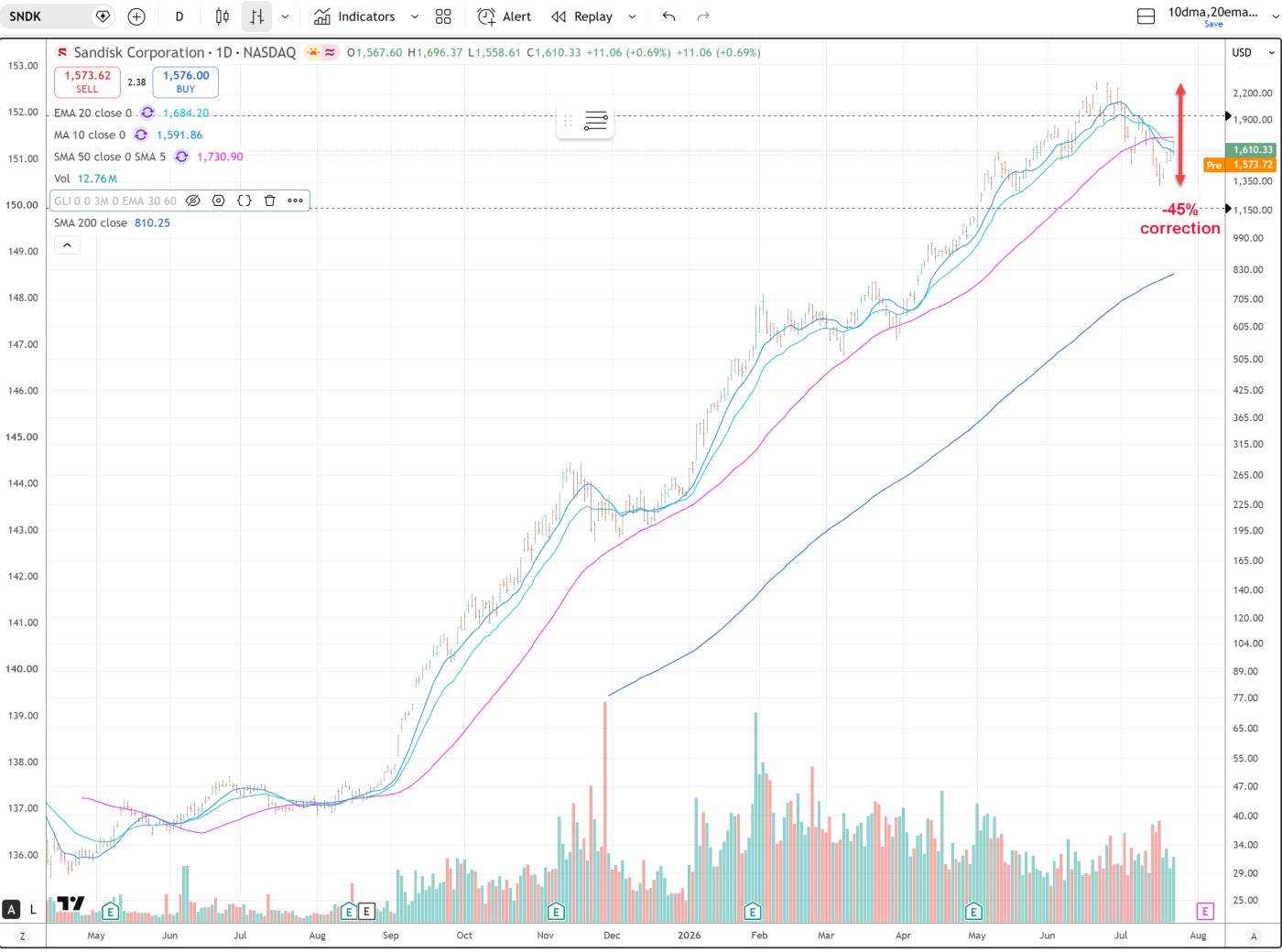Expand the chart type dropdown arrow
Image resolution: width=1282 pixels, height=952 pixels.
[x=285, y=16]
